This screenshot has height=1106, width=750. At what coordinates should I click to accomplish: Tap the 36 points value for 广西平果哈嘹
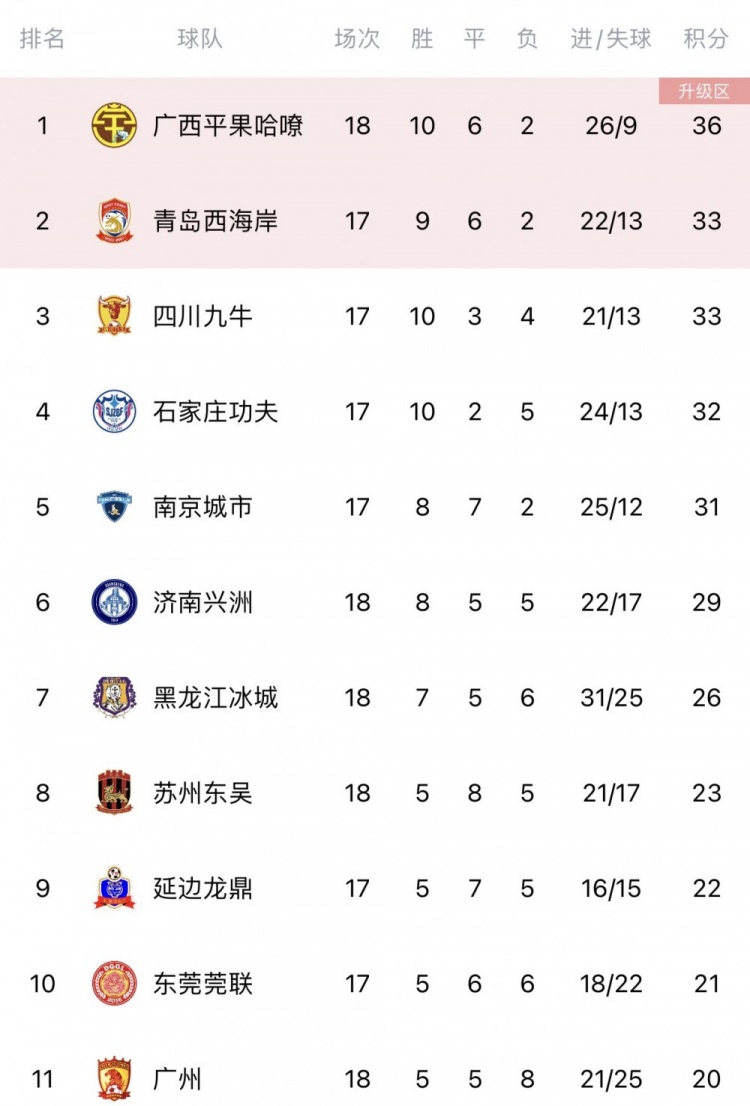[x=706, y=126]
